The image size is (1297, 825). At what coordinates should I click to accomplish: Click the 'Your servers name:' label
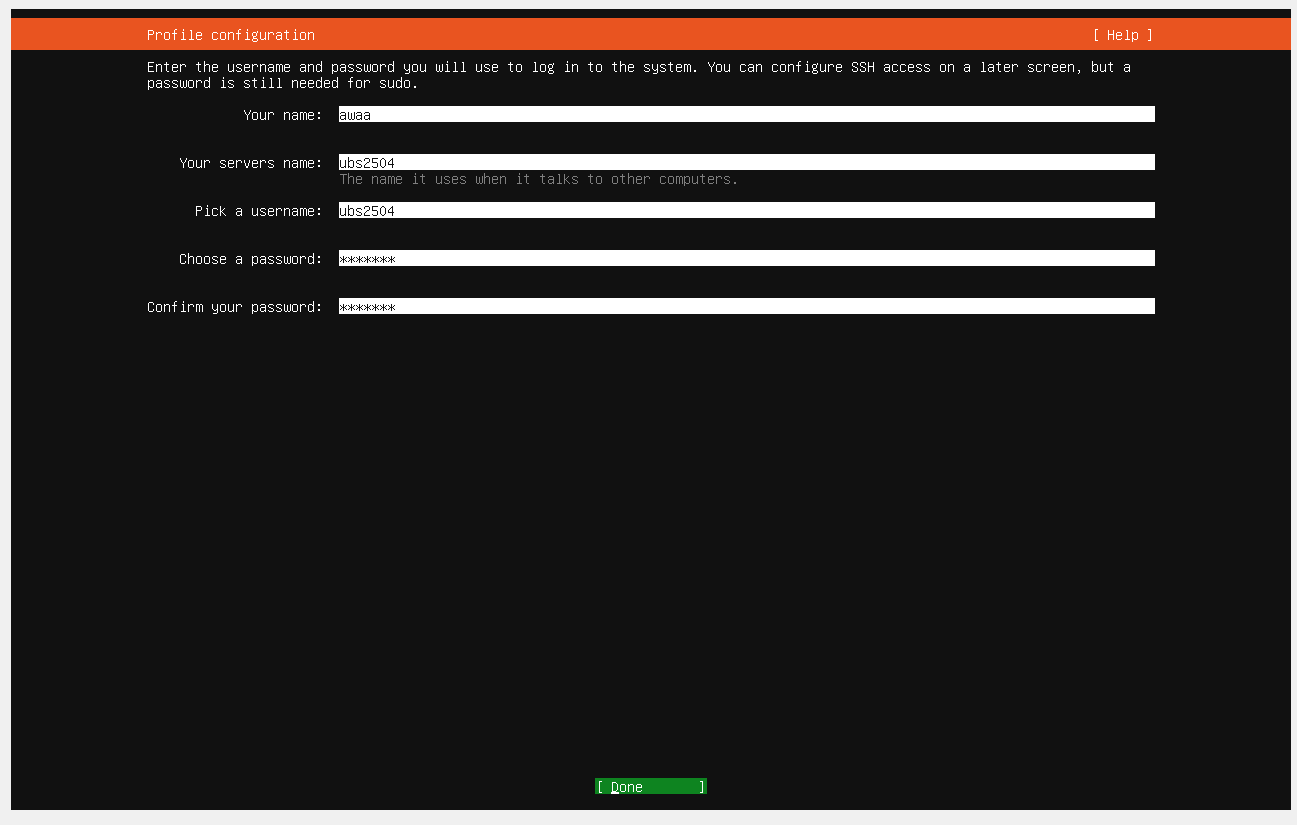coord(251,163)
